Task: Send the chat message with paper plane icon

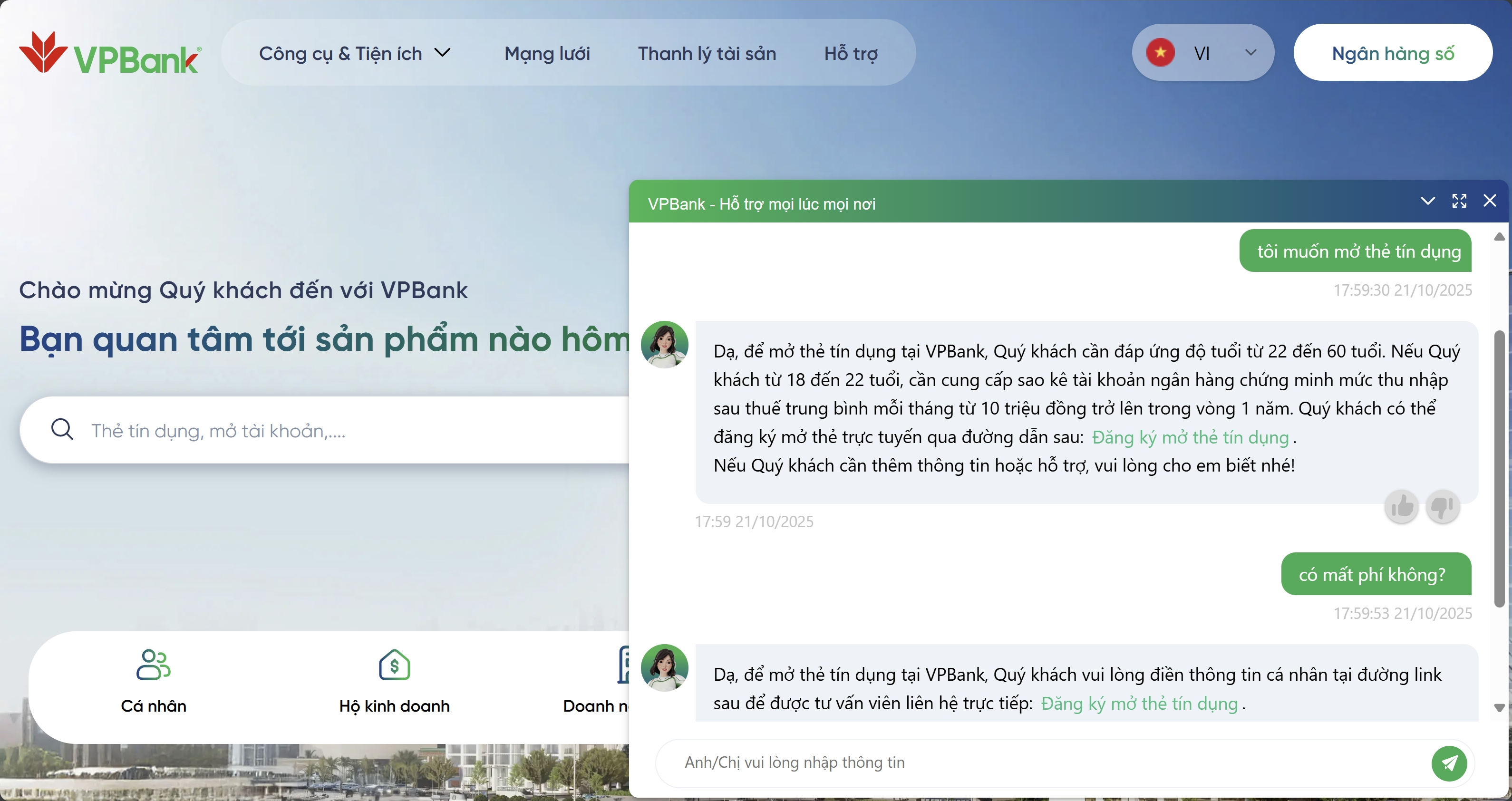Action: pos(1449,763)
